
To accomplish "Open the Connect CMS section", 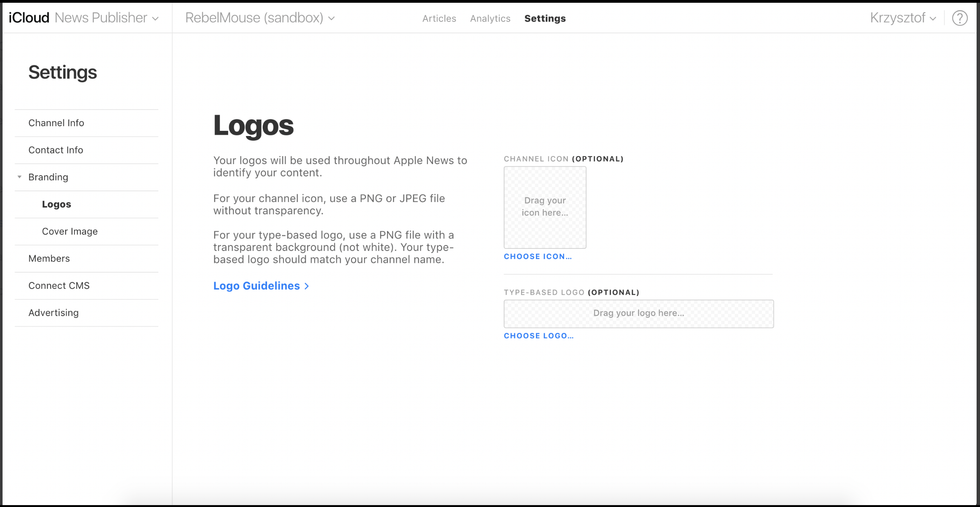I will coord(59,285).
